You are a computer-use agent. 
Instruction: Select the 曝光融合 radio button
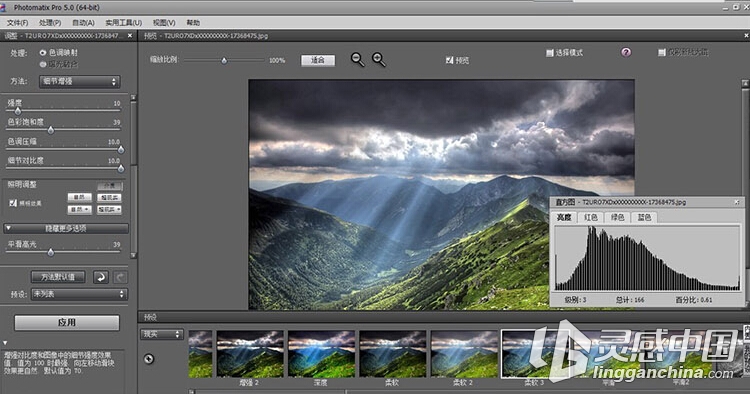pos(43,64)
